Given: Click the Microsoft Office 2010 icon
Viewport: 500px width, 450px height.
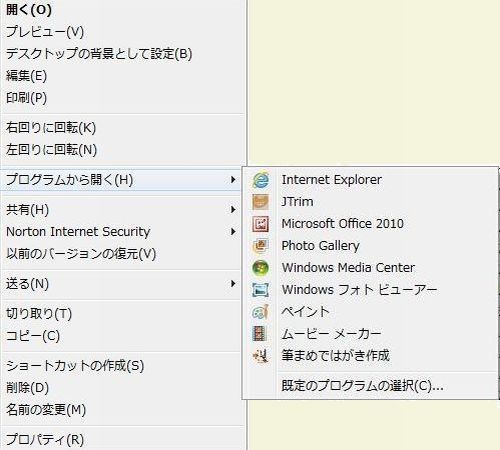Looking at the screenshot, I should tap(260, 224).
